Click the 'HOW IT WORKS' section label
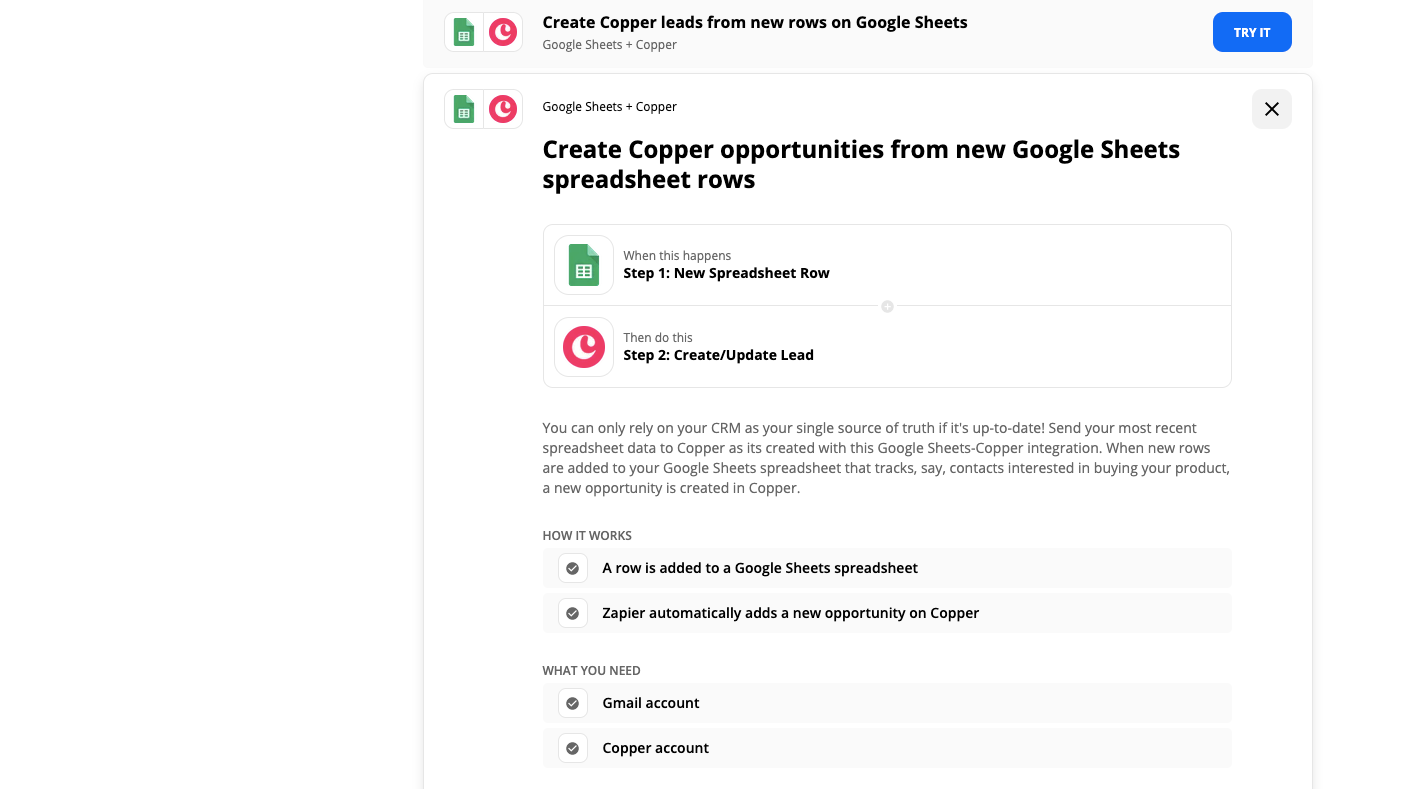 pos(587,536)
